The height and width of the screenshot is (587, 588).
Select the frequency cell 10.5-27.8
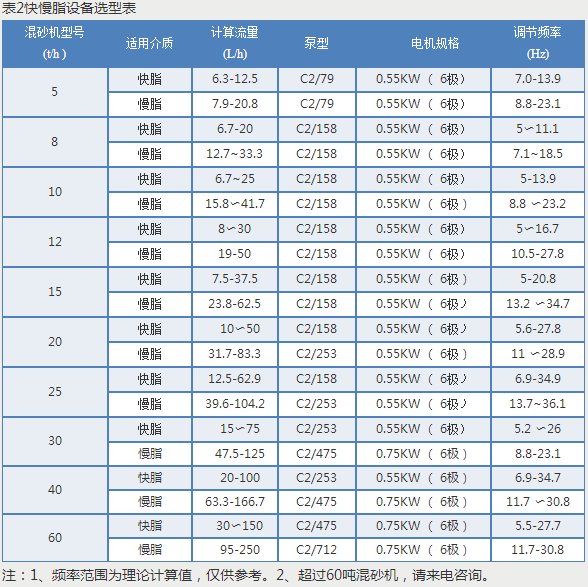pos(538,254)
